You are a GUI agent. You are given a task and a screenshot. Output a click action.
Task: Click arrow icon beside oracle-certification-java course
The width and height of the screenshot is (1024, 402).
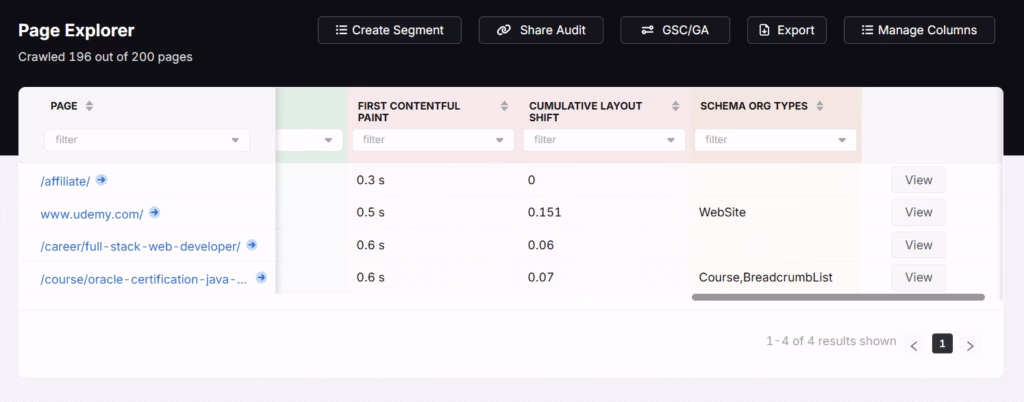(261, 277)
